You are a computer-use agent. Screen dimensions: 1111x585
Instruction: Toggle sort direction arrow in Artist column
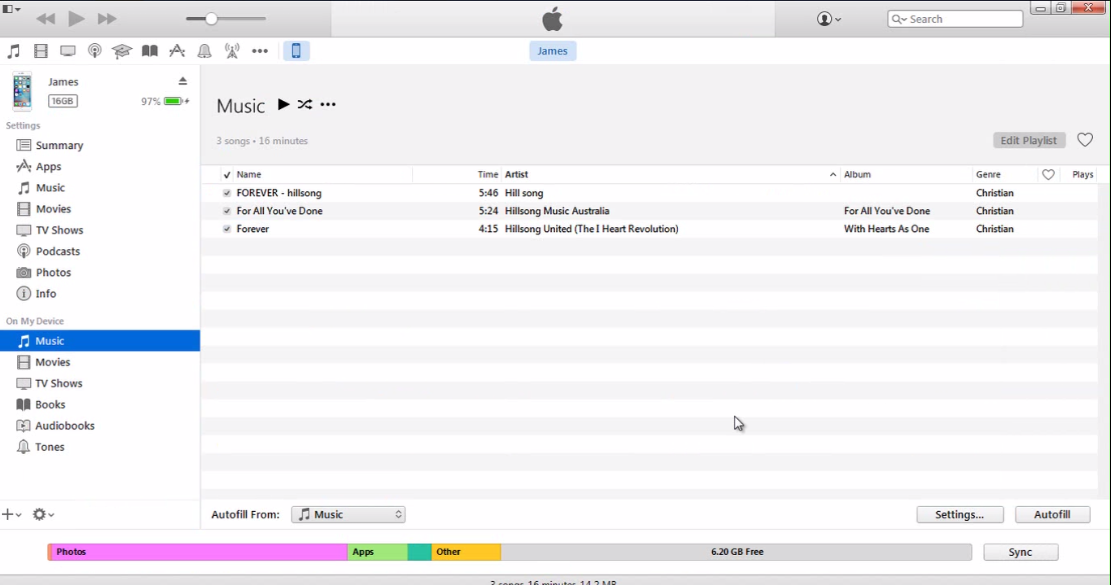(x=833, y=174)
